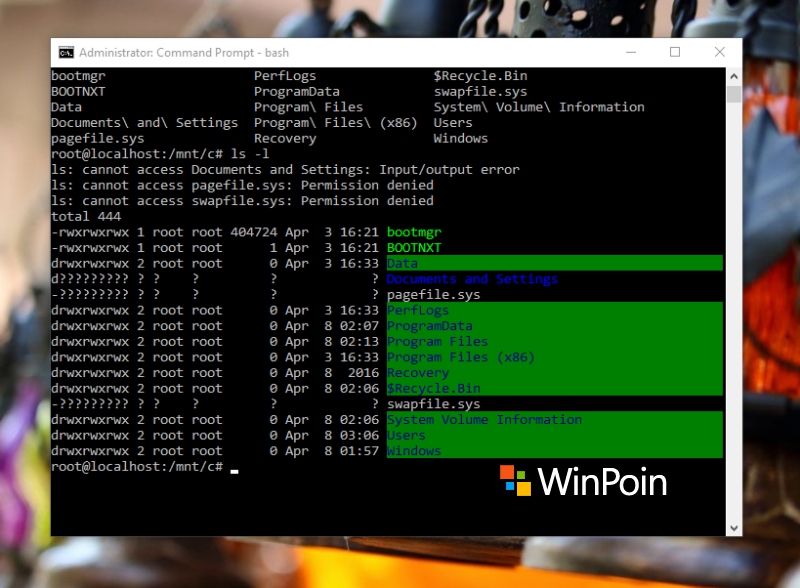This screenshot has width=800, height=588.
Task: Maximize the Command Prompt window
Action: (x=674, y=52)
